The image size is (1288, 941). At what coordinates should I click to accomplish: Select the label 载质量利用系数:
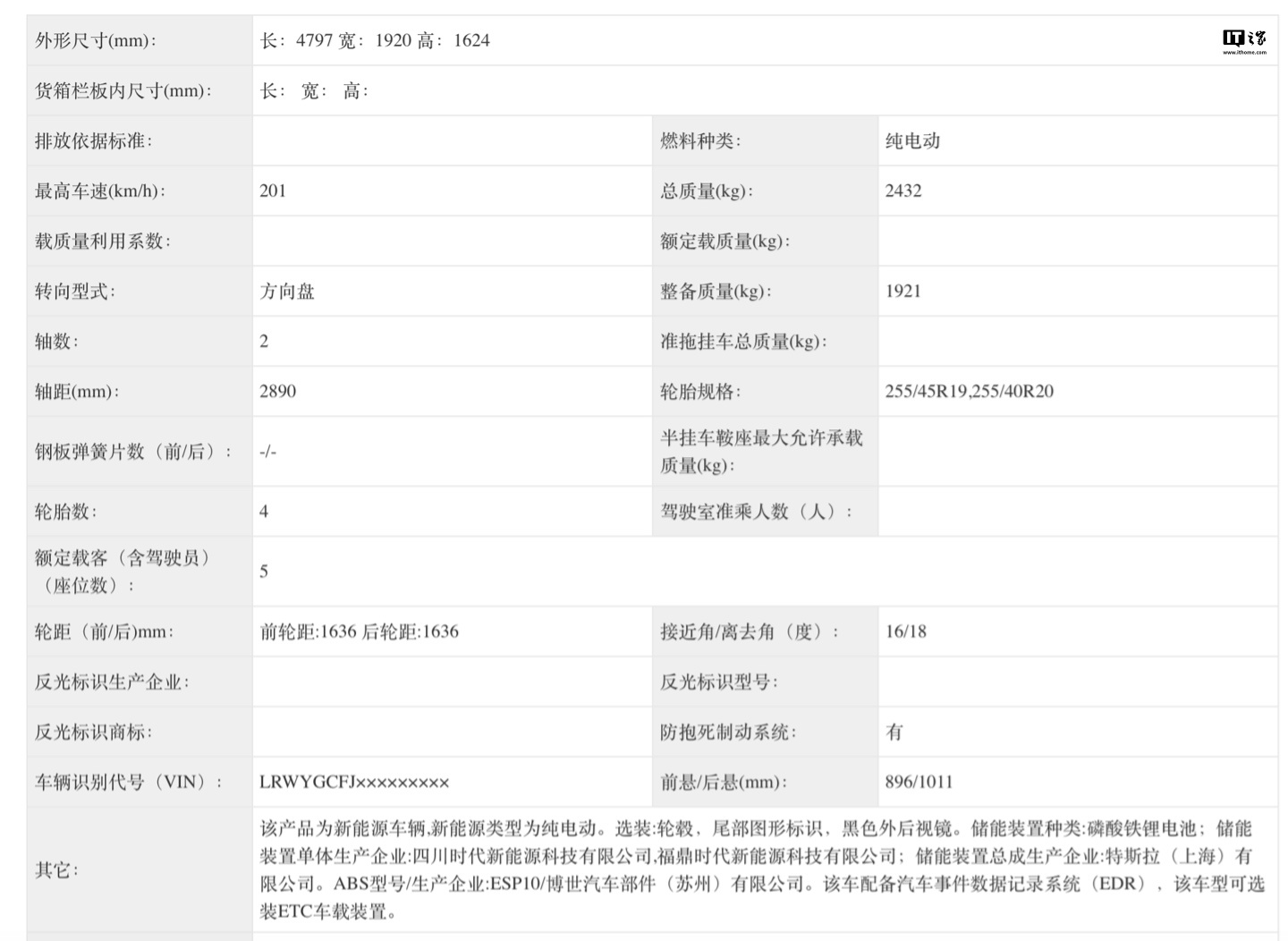pos(103,241)
